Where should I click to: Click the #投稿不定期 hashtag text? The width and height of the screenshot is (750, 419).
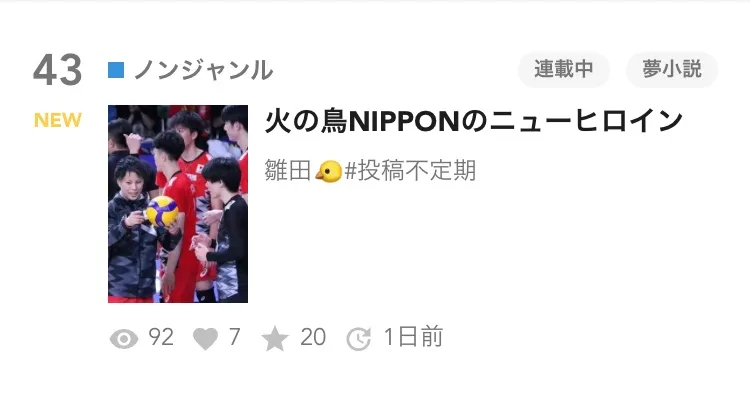point(410,171)
